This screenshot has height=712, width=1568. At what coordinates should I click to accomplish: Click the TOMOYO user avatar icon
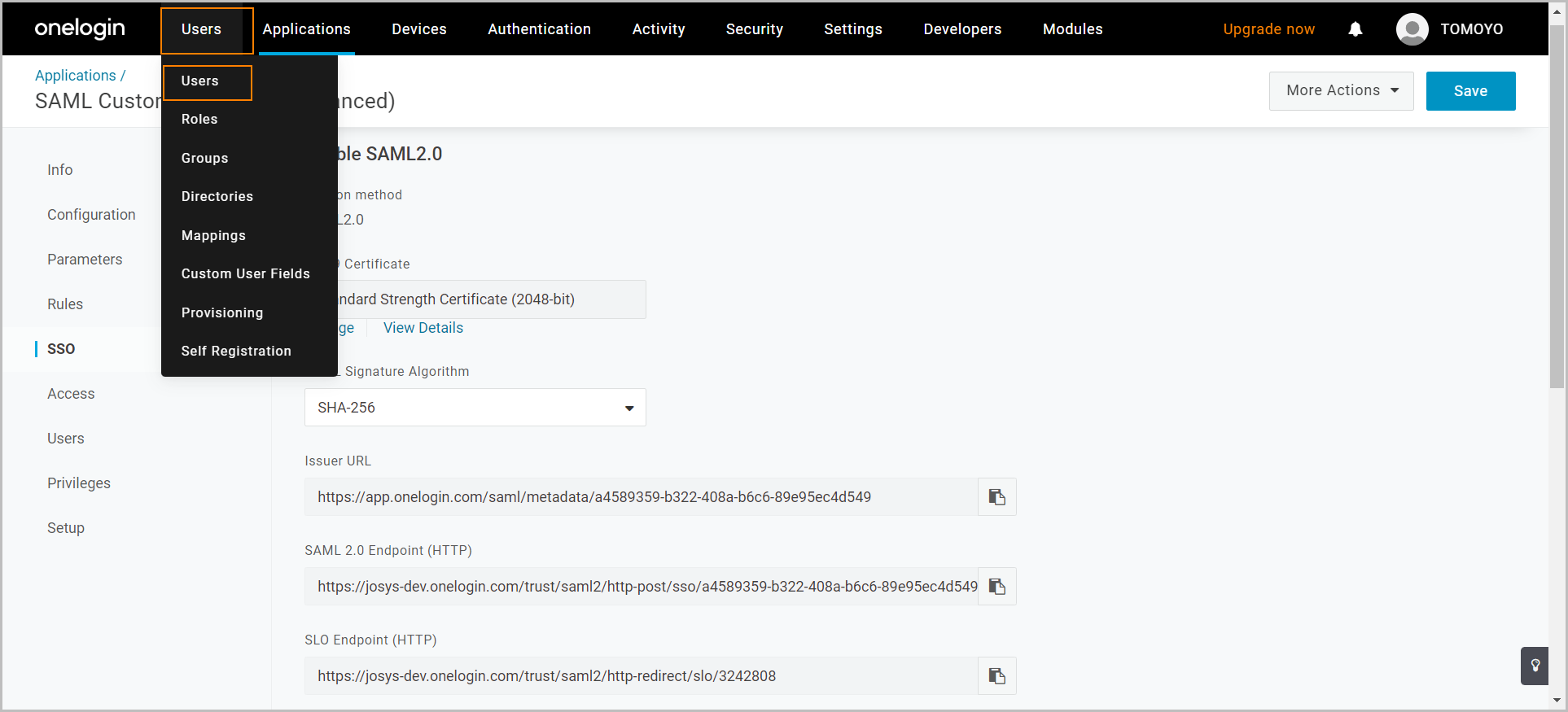click(1412, 29)
